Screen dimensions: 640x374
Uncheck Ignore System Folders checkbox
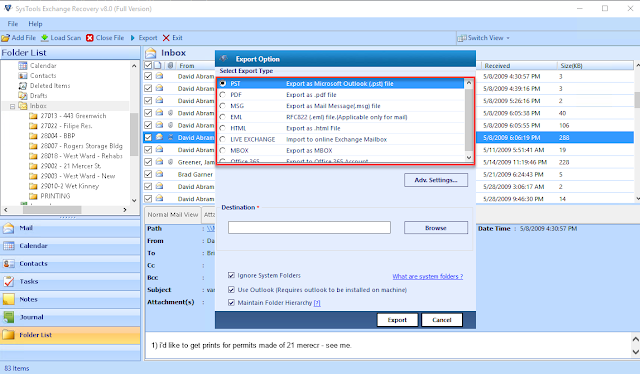[x=231, y=276]
